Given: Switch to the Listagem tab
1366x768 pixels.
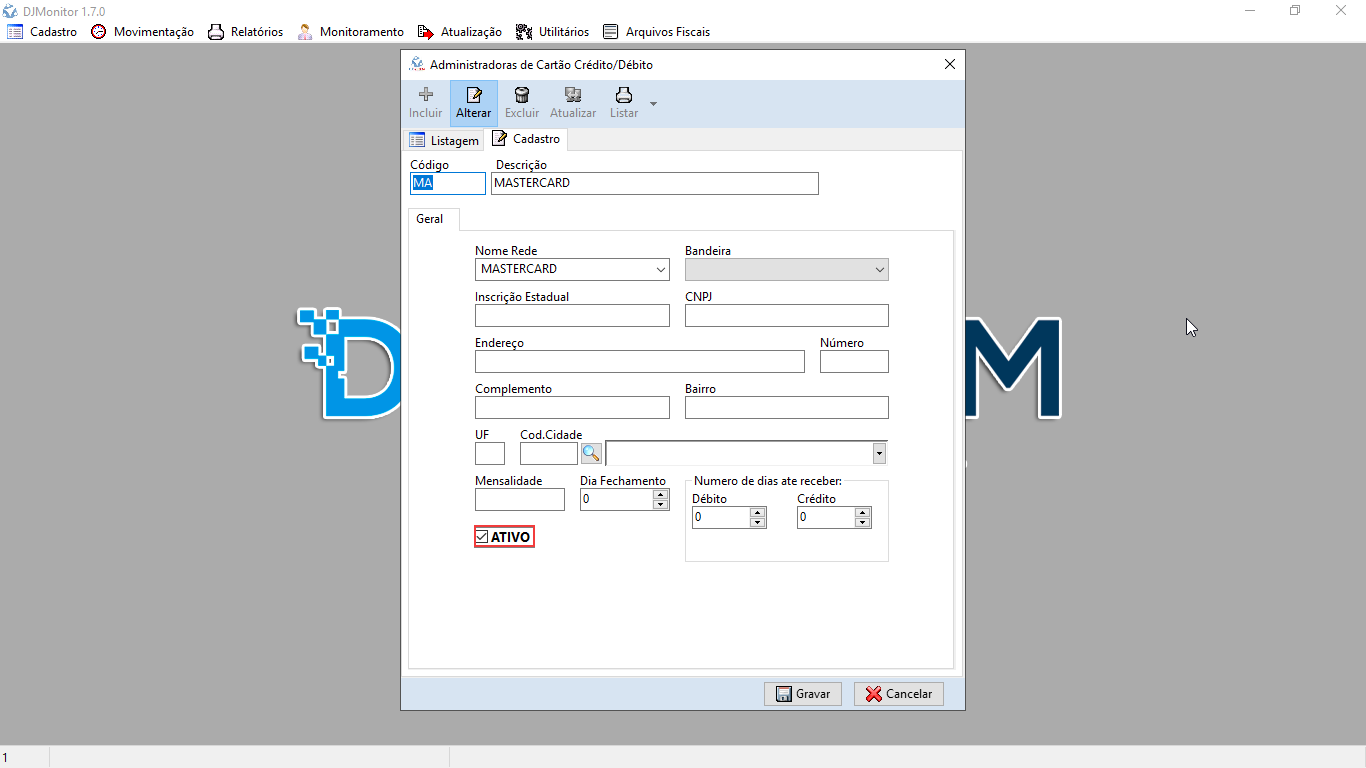Looking at the screenshot, I should tap(444, 141).
